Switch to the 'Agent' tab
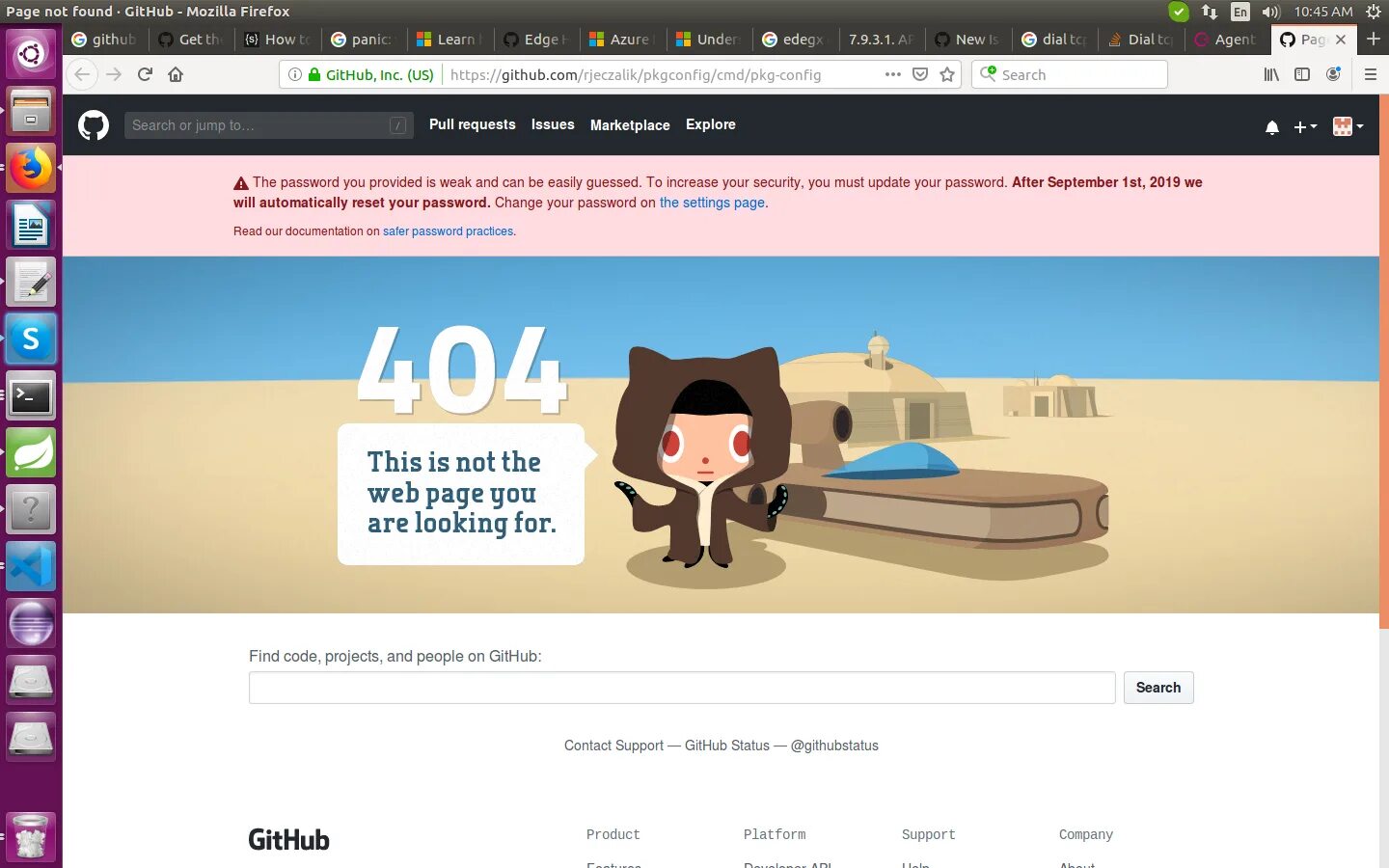The width and height of the screenshot is (1389, 868). [x=1226, y=40]
